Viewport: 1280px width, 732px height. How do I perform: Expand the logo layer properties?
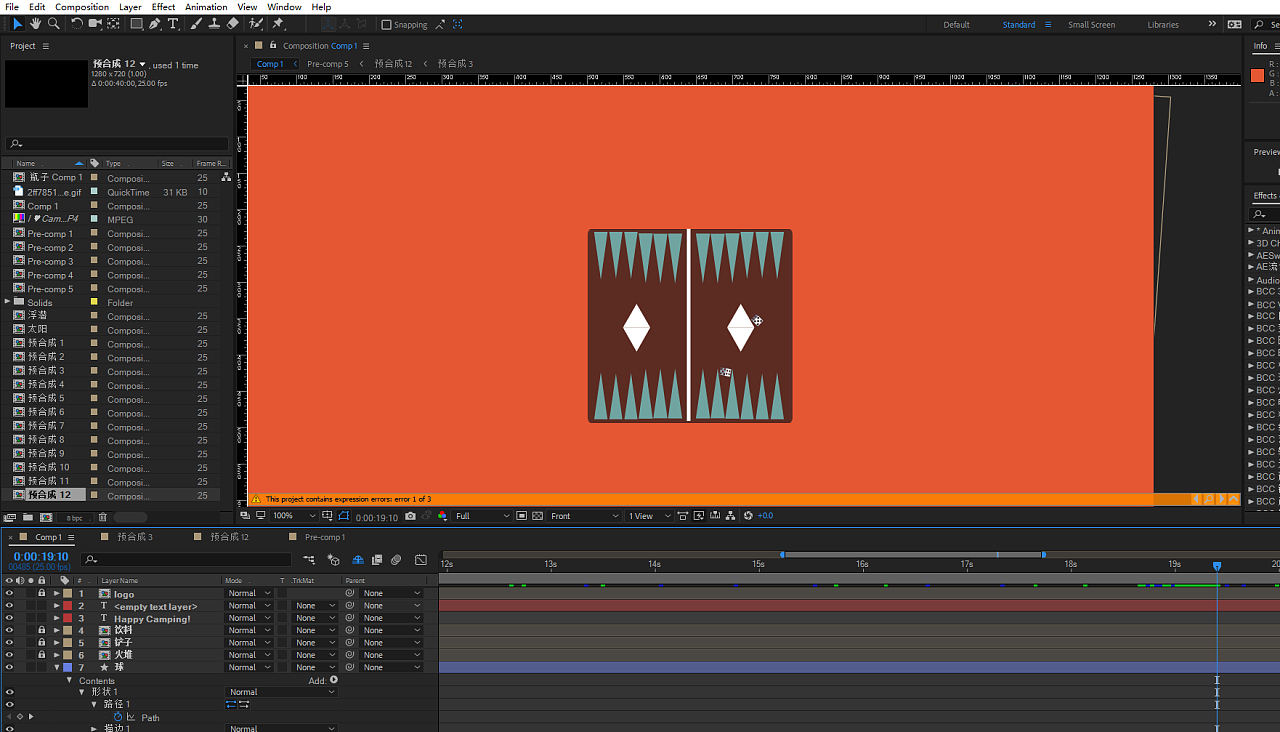pyautogui.click(x=56, y=593)
